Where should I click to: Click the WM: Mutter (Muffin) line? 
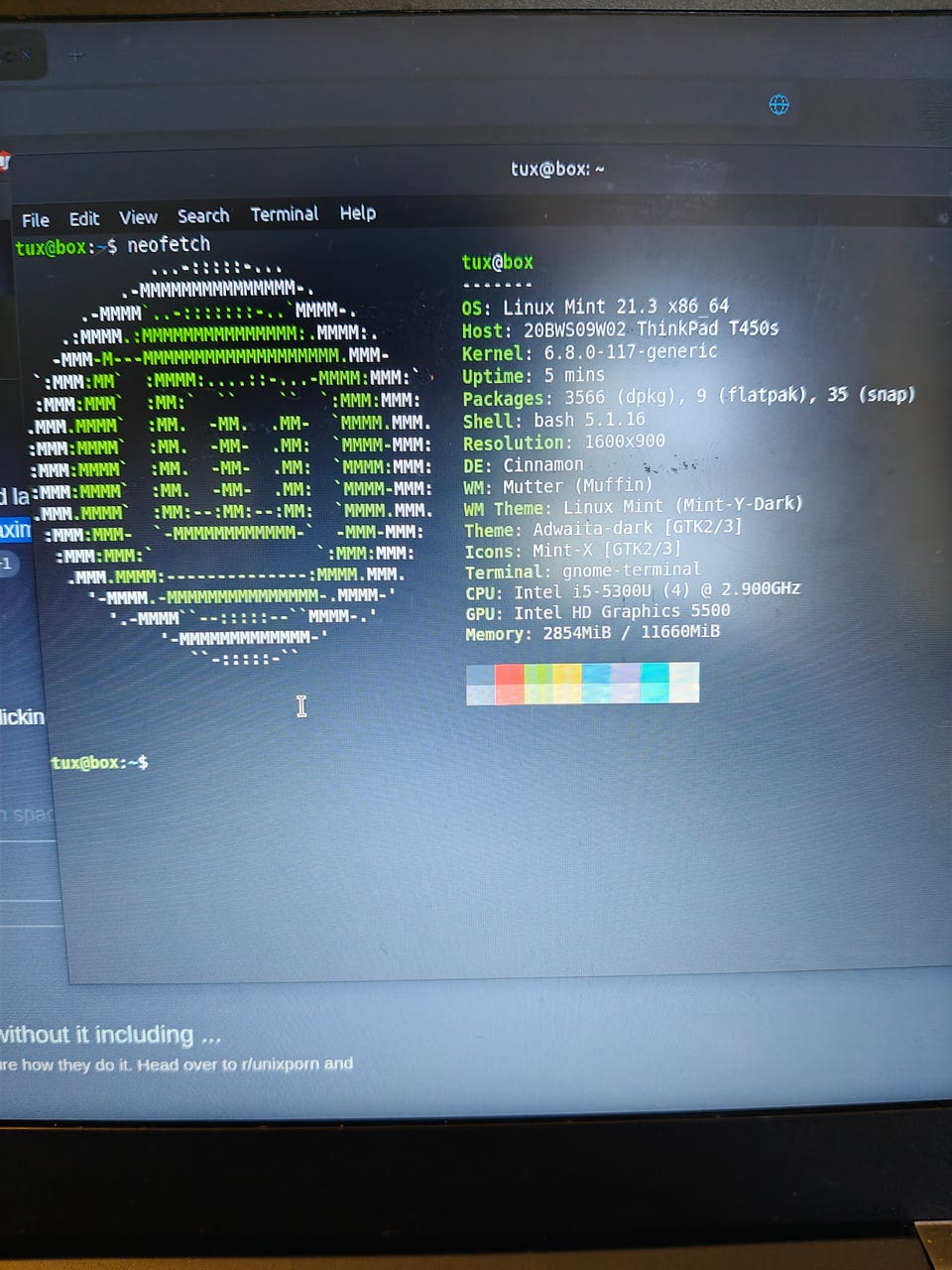[558, 486]
